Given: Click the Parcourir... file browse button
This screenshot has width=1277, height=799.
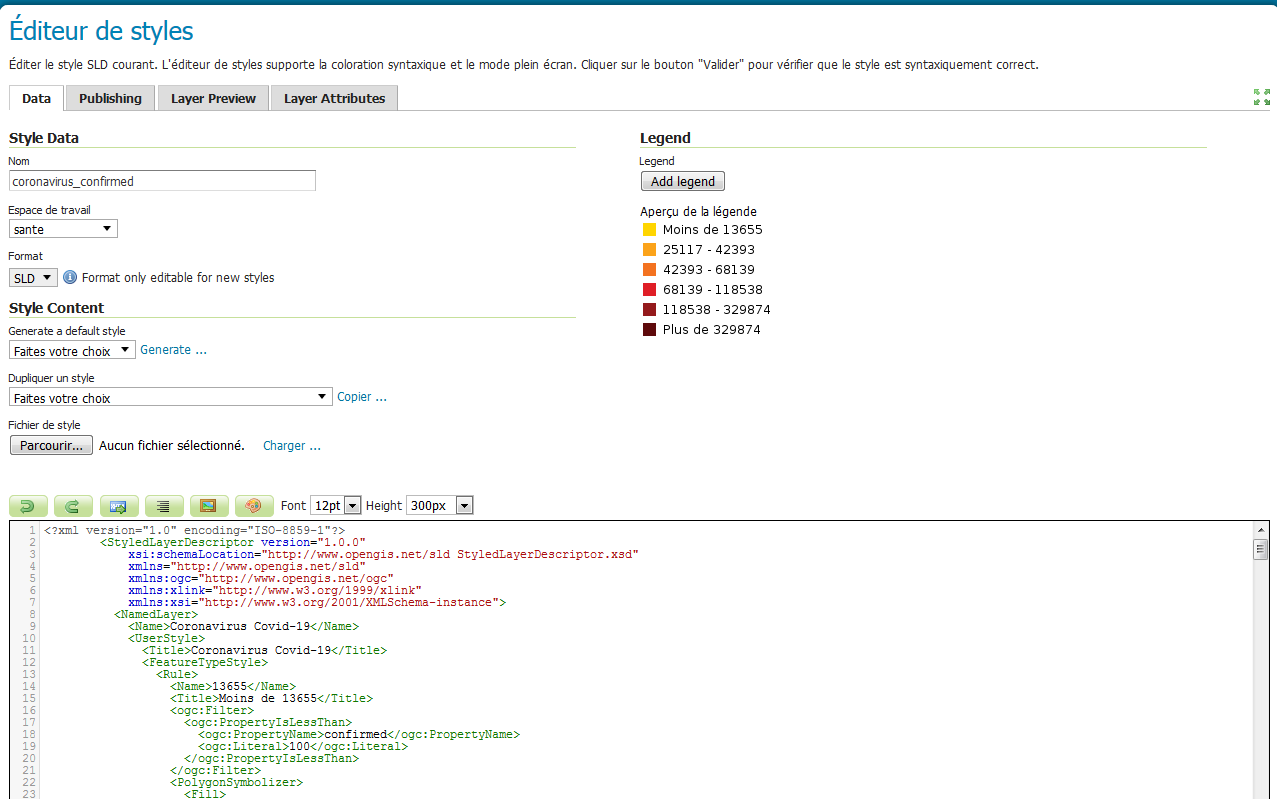Looking at the screenshot, I should 51,445.
